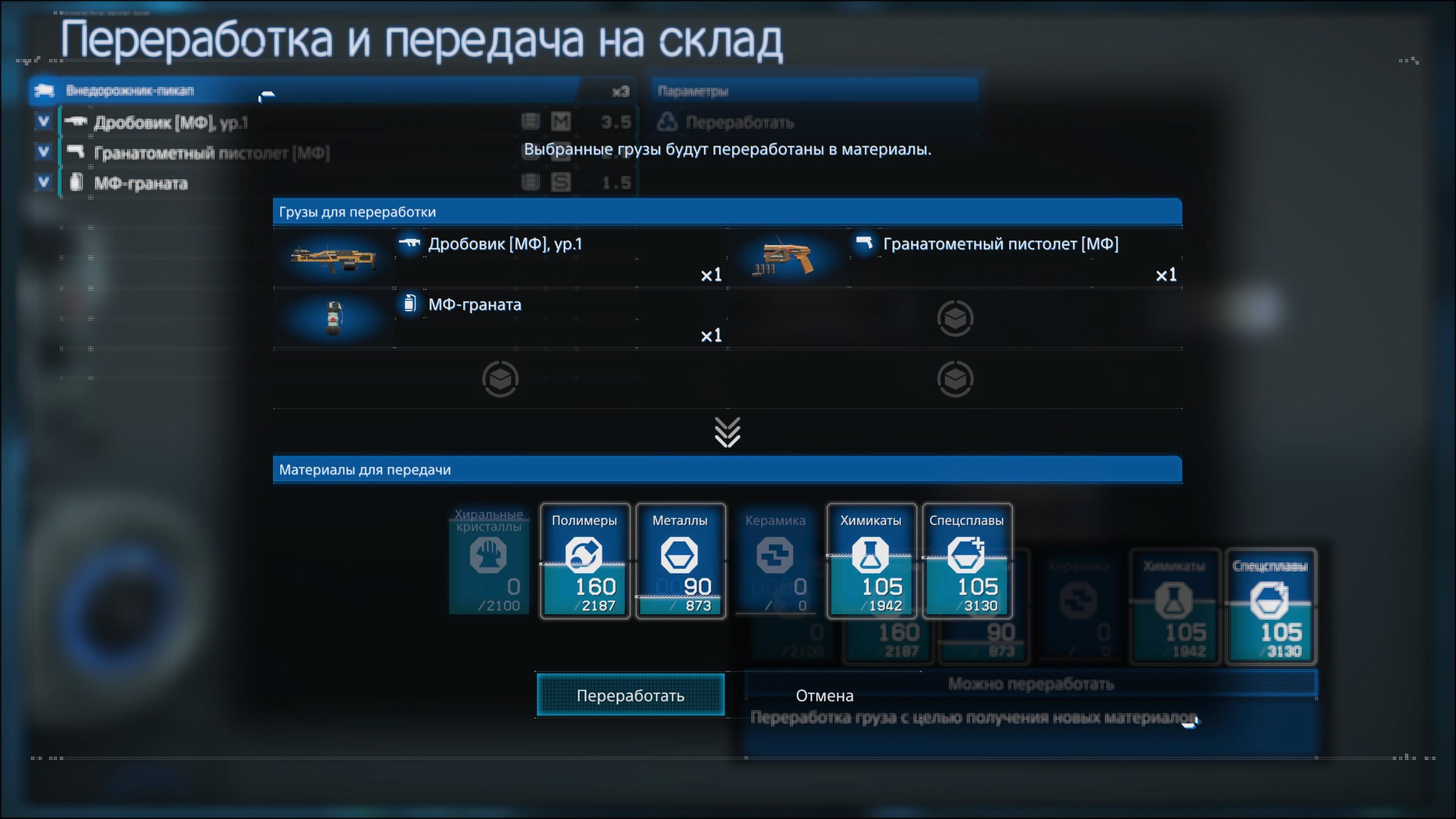This screenshot has width=1456, height=819.
Task: Click the shotgun icon in the background Дробовик list row
Action: 76,121
